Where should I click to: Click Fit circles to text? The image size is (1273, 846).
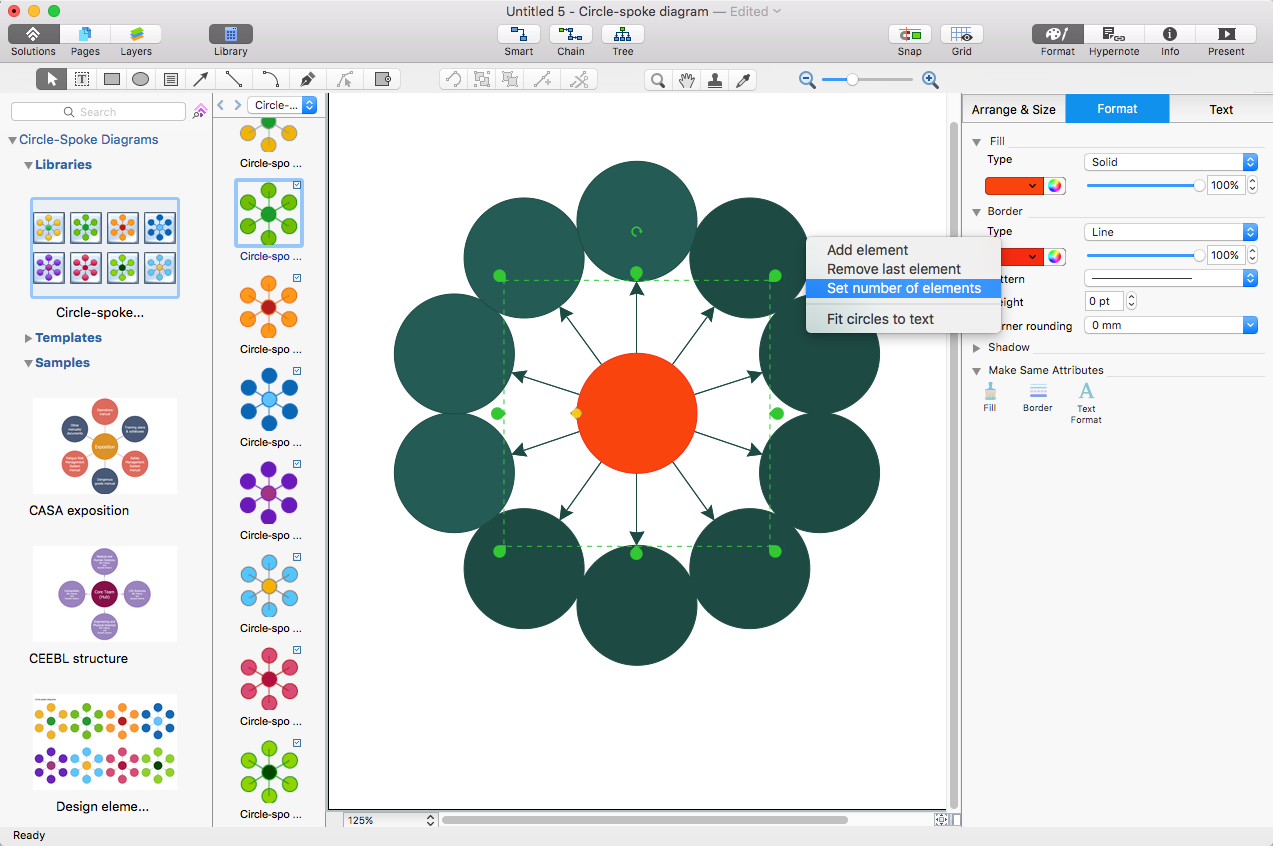[880, 319]
